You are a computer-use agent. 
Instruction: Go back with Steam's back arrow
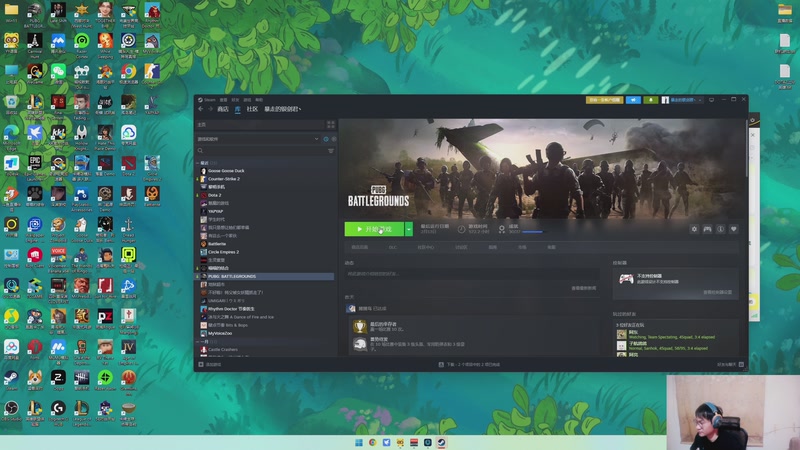pyautogui.click(x=201, y=109)
